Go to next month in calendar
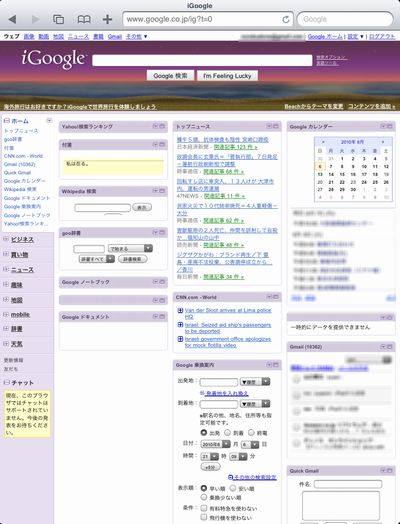Image resolution: width=400 pixels, height=524 pixels. [383, 142]
